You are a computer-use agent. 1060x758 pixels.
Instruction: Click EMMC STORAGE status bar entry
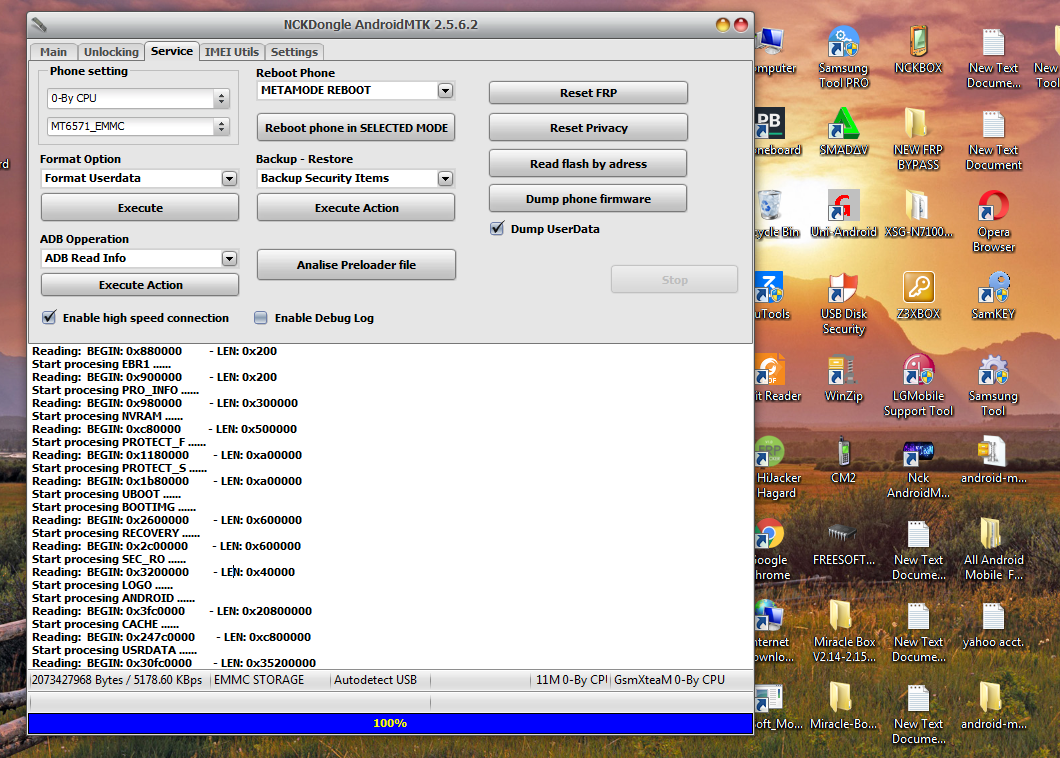pyautogui.click(x=259, y=680)
